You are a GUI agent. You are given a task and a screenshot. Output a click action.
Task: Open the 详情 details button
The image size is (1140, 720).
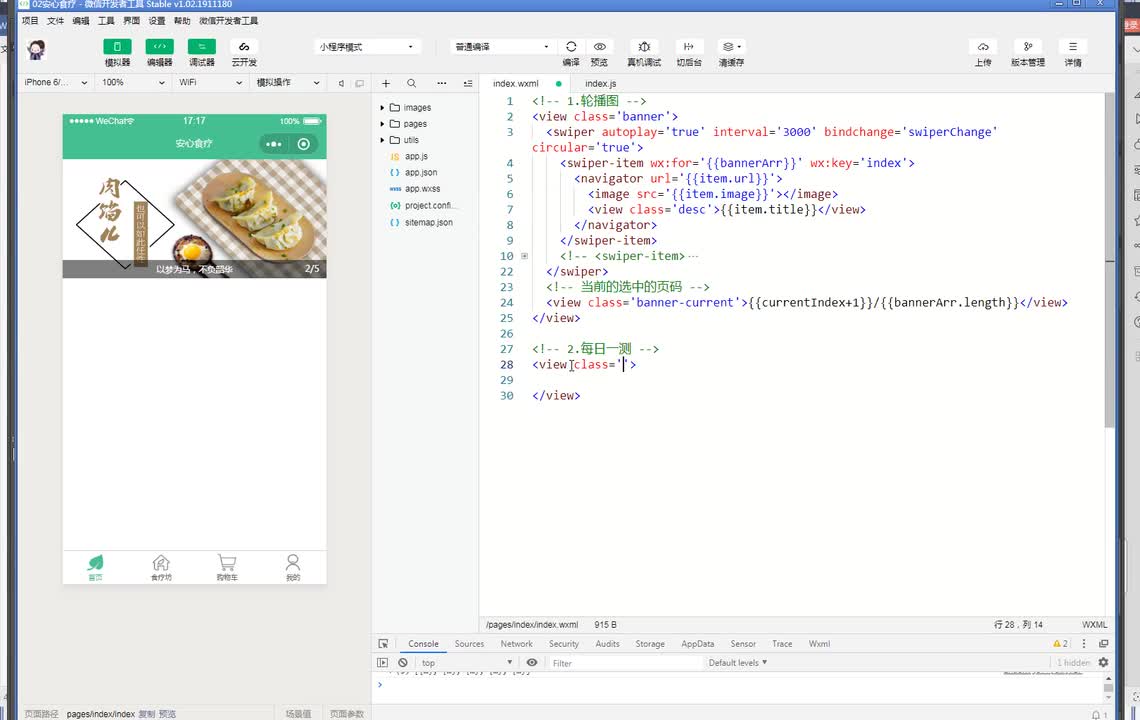click(1073, 47)
